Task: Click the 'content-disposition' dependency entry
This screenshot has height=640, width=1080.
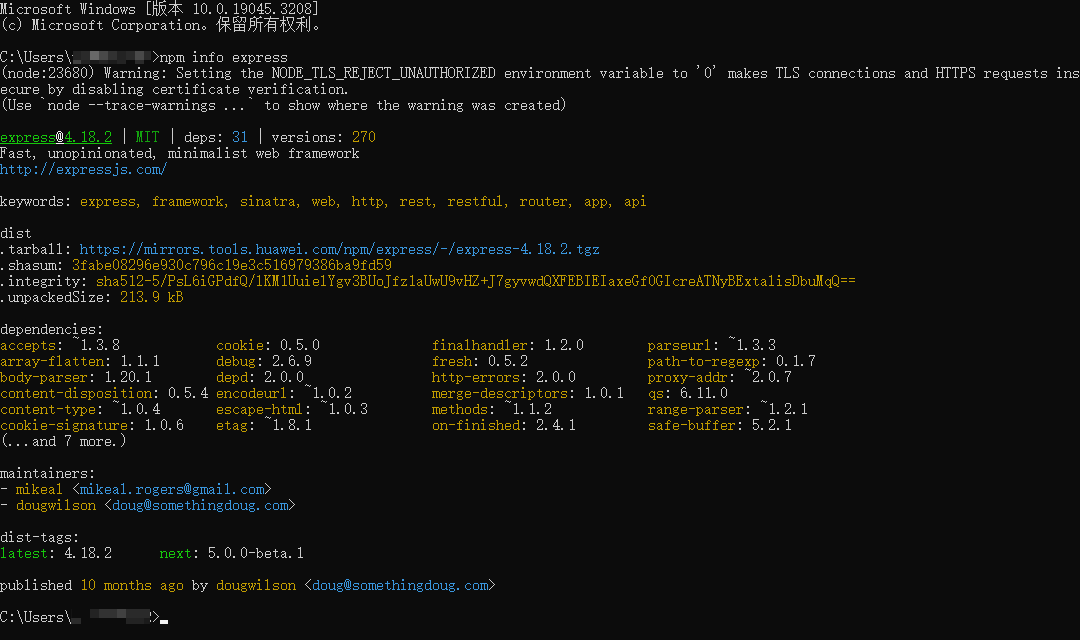Action: [104, 393]
